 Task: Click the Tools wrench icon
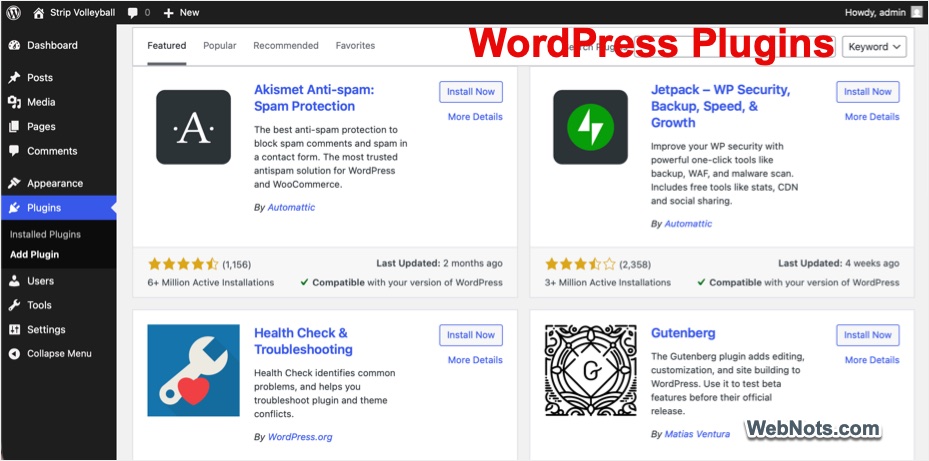pyautogui.click(x=14, y=305)
